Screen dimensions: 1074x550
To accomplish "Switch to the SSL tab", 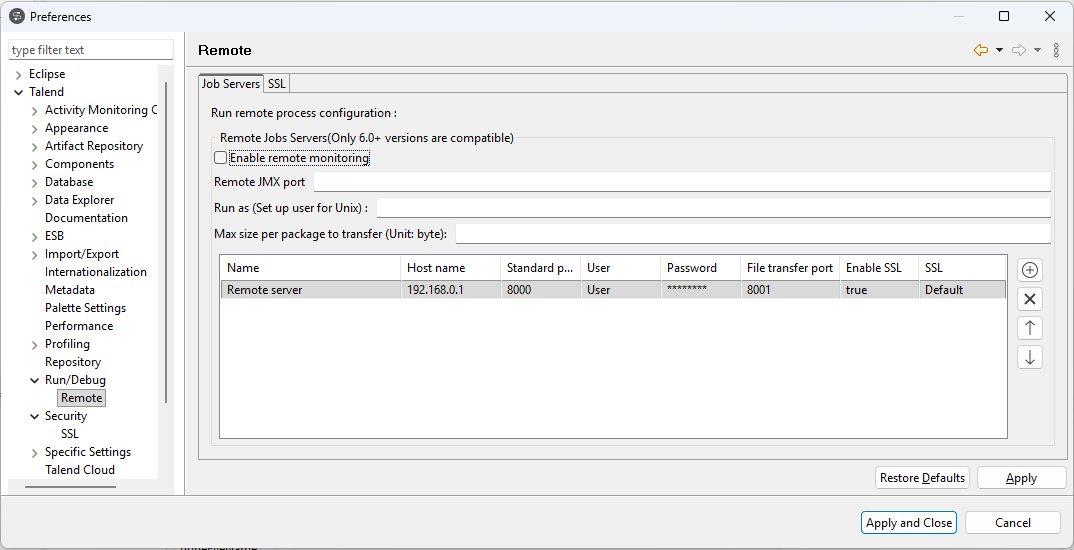I will [277, 84].
